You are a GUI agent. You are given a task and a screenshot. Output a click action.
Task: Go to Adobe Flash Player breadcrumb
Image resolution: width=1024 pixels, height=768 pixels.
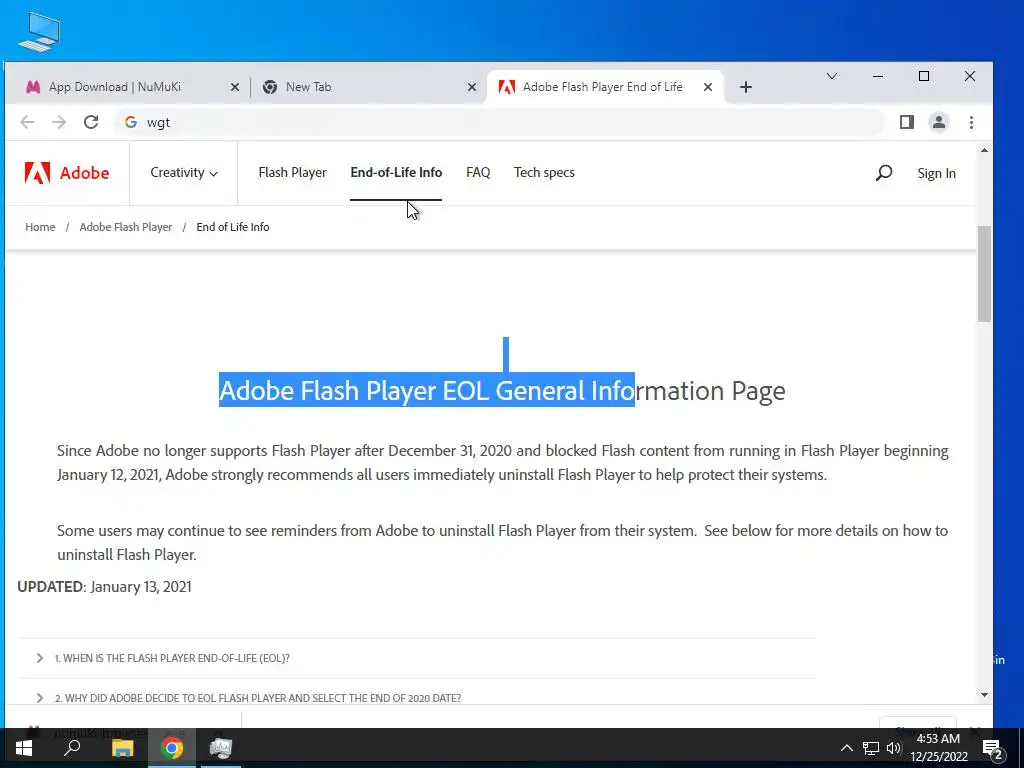[125, 227]
